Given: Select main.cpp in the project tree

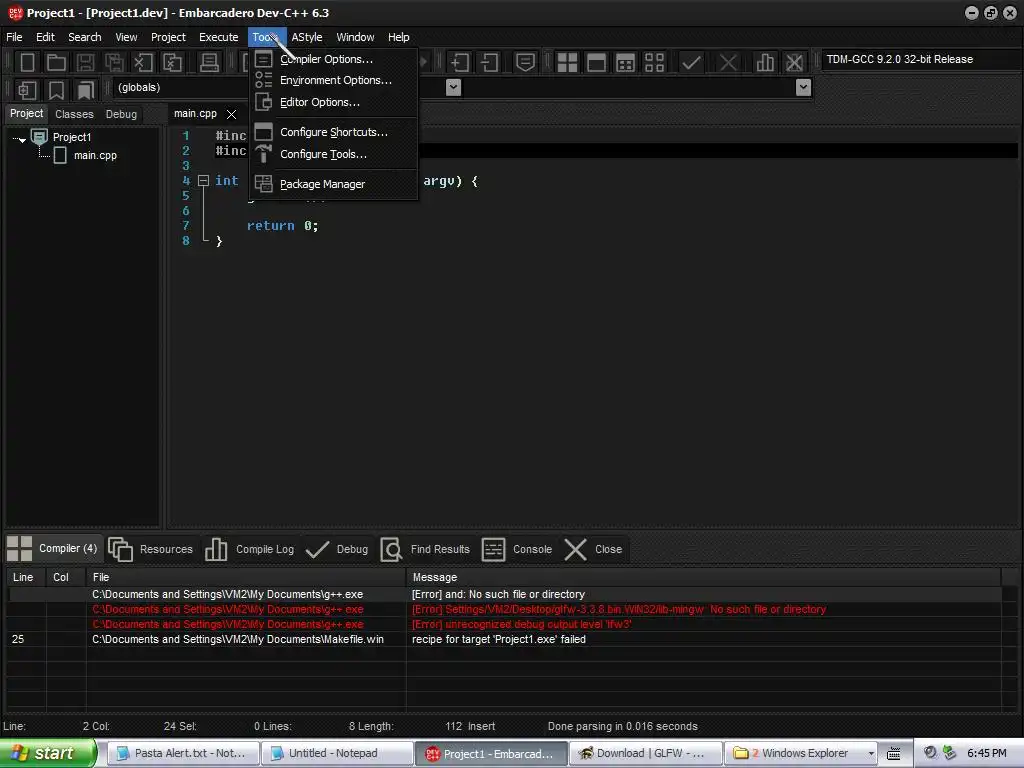Looking at the screenshot, I should pyautogui.click(x=95, y=155).
